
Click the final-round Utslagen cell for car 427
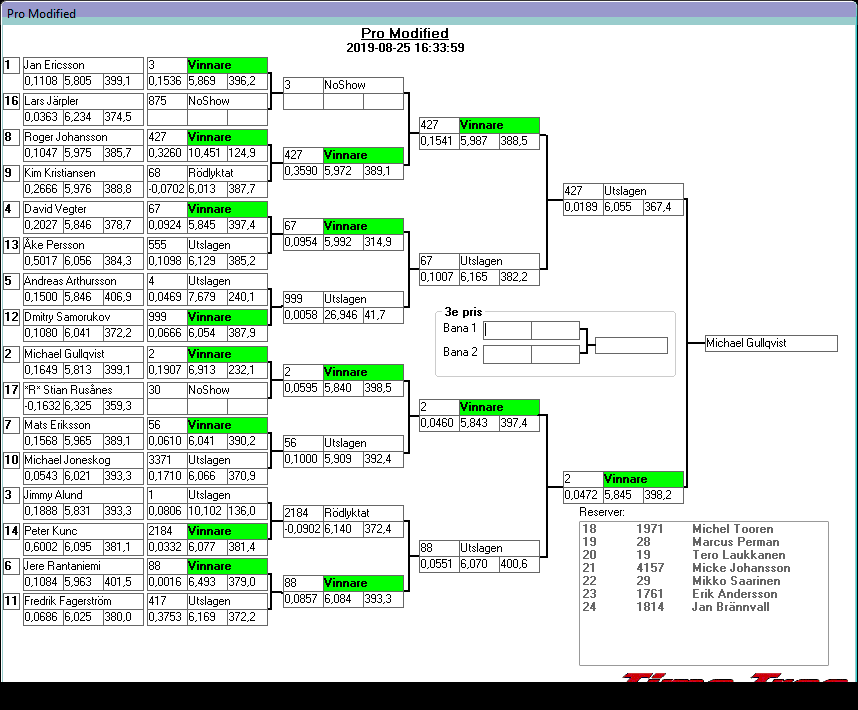coord(643,191)
